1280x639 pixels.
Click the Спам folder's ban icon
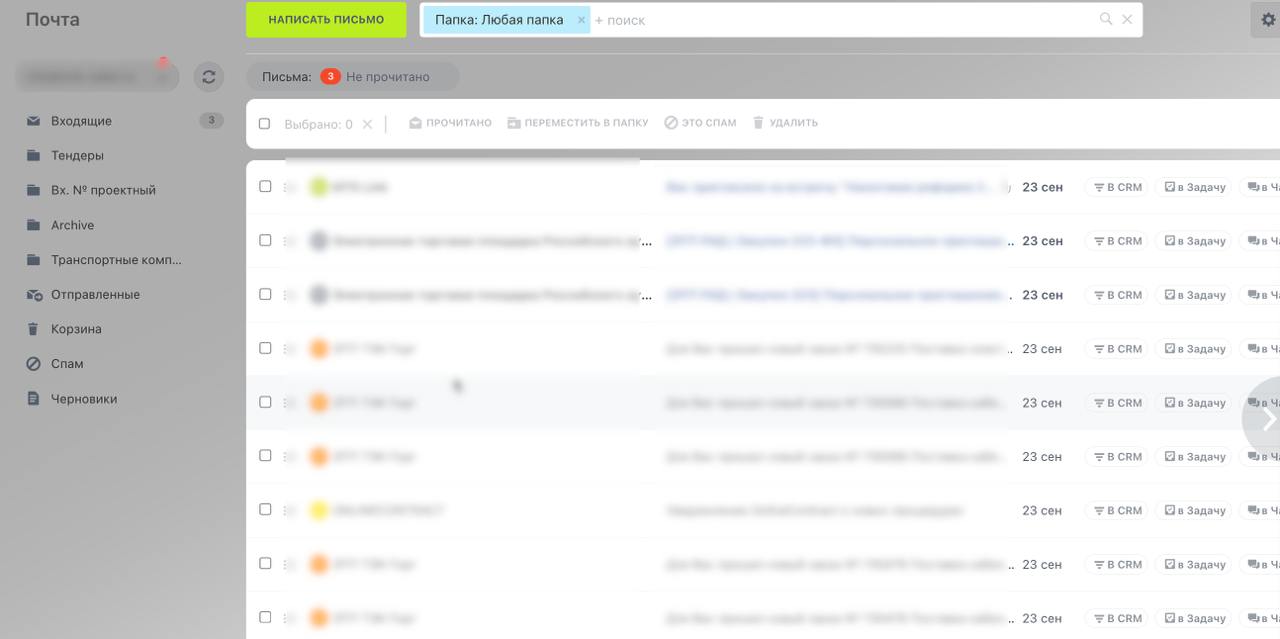33,364
